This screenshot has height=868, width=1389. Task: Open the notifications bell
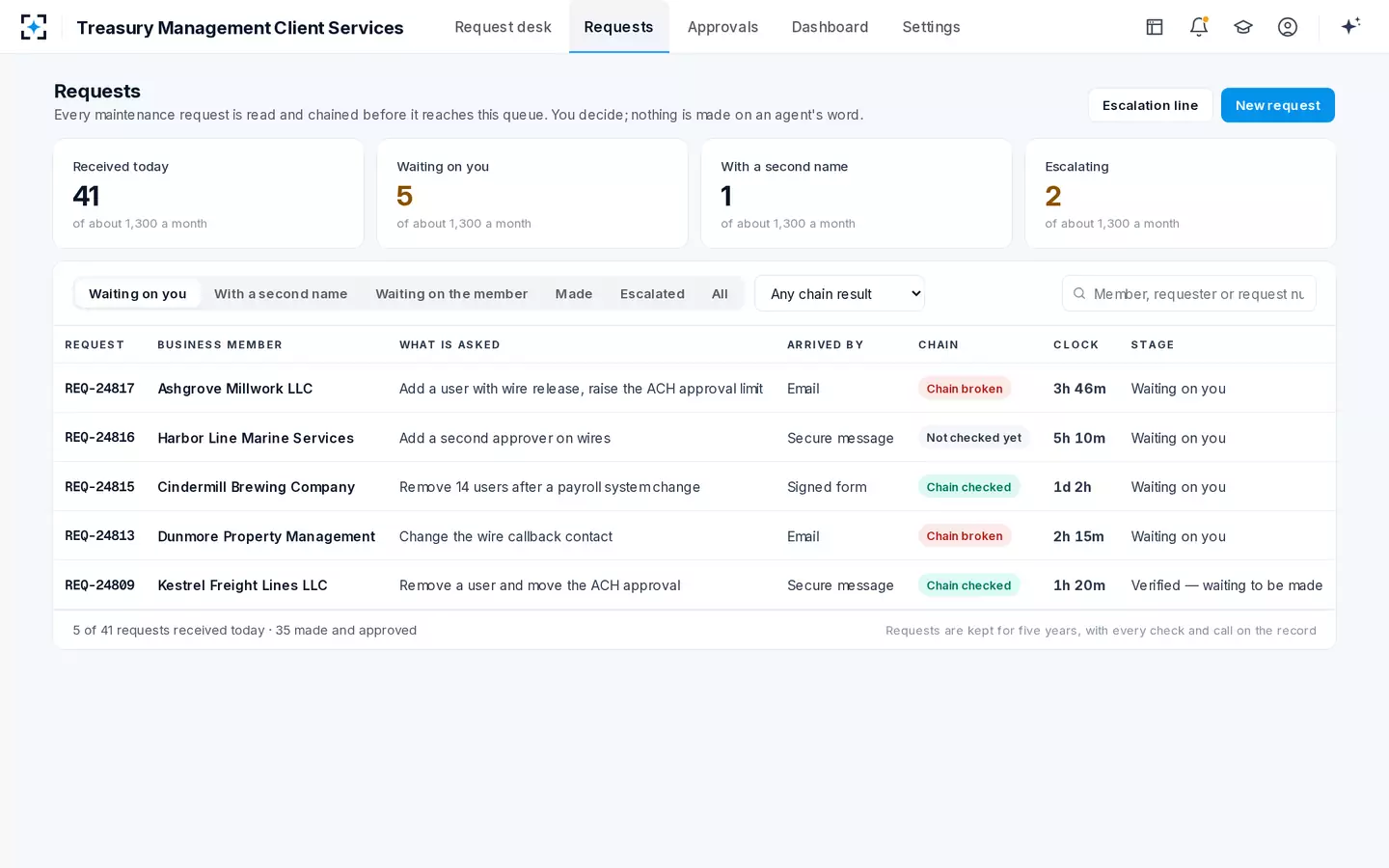pos(1199,27)
